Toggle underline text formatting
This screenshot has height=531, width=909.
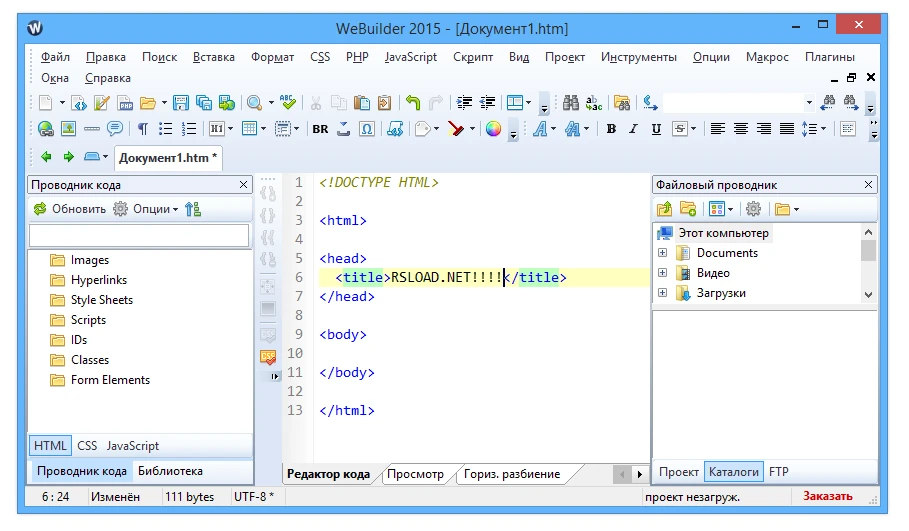[x=656, y=129]
